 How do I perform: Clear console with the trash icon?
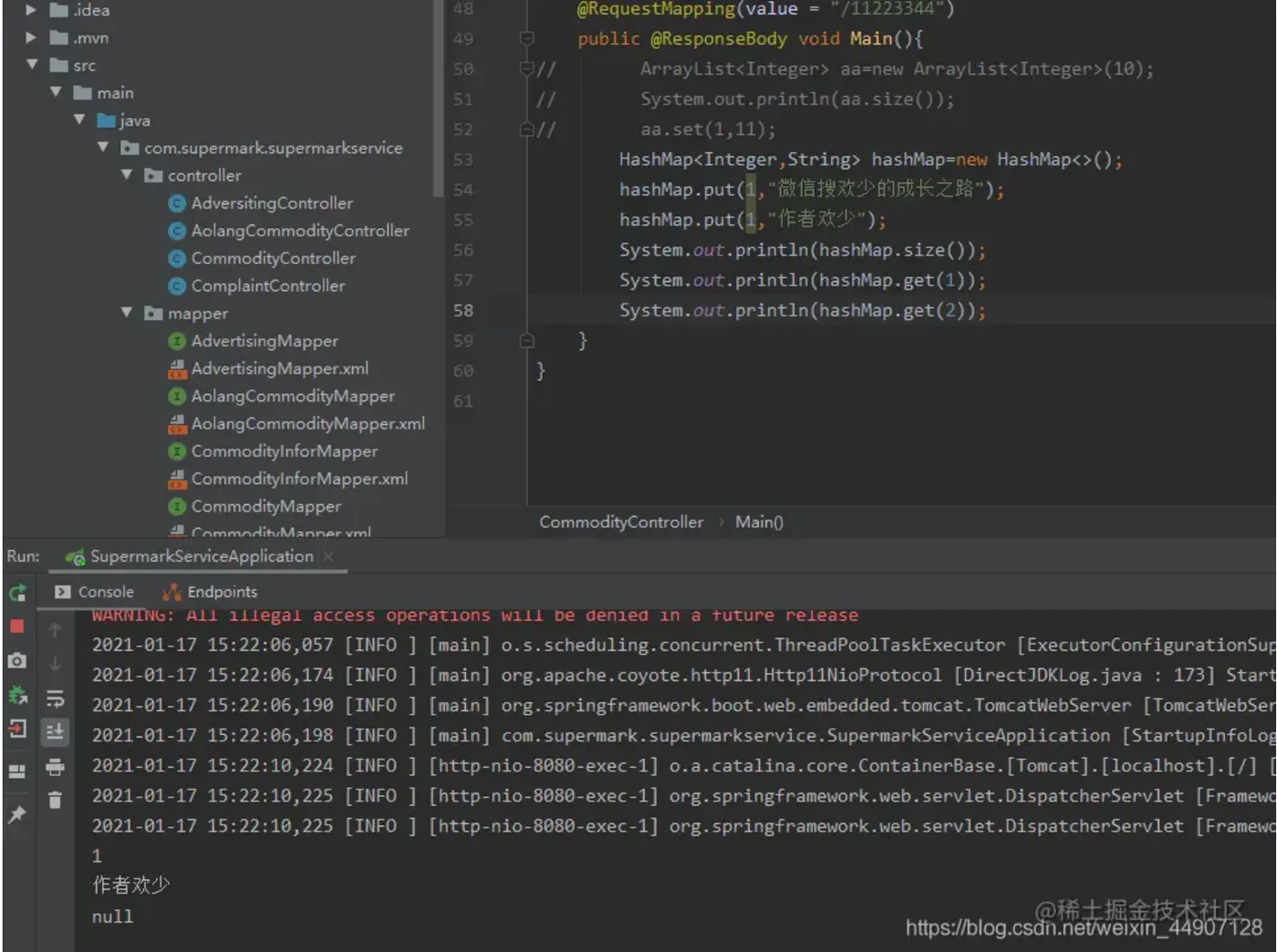point(55,800)
